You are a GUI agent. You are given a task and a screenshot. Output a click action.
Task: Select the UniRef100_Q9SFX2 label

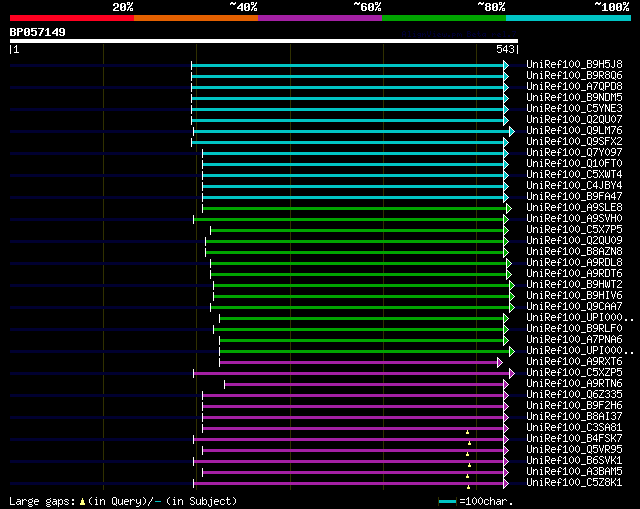[x=574, y=142]
